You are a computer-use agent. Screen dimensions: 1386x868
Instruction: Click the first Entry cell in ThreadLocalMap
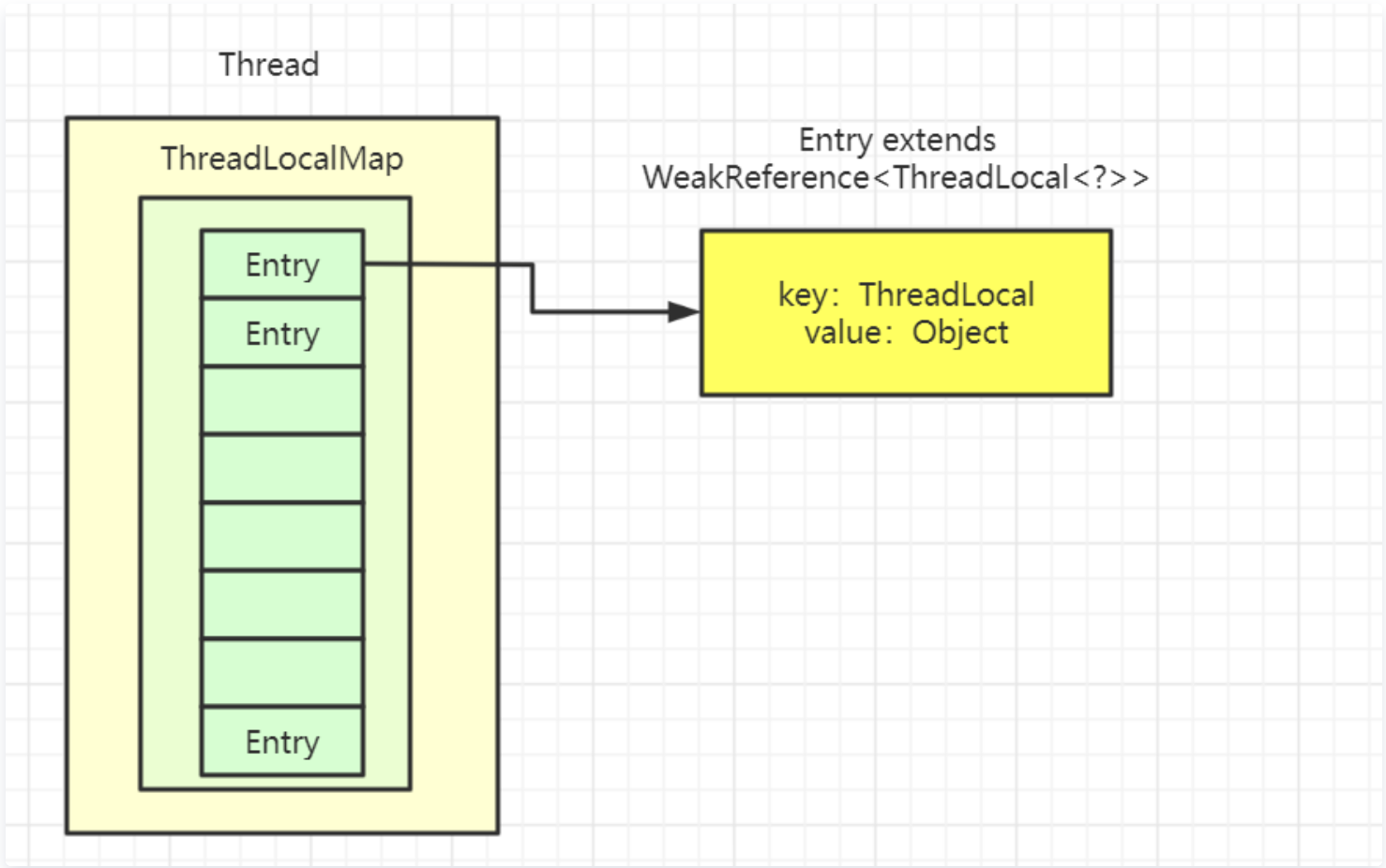coord(280,265)
